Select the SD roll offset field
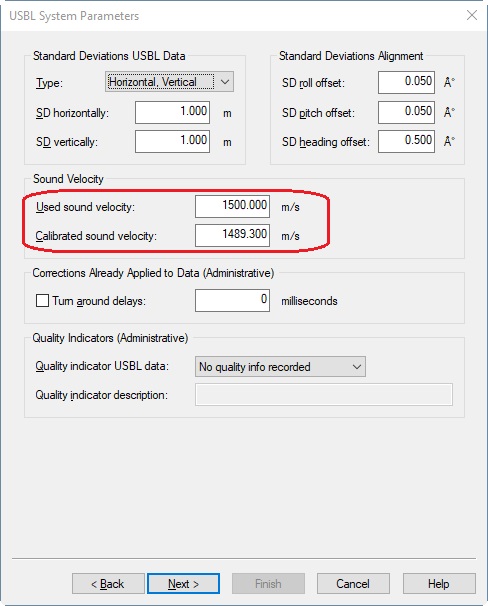 pyautogui.click(x=406, y=82)
